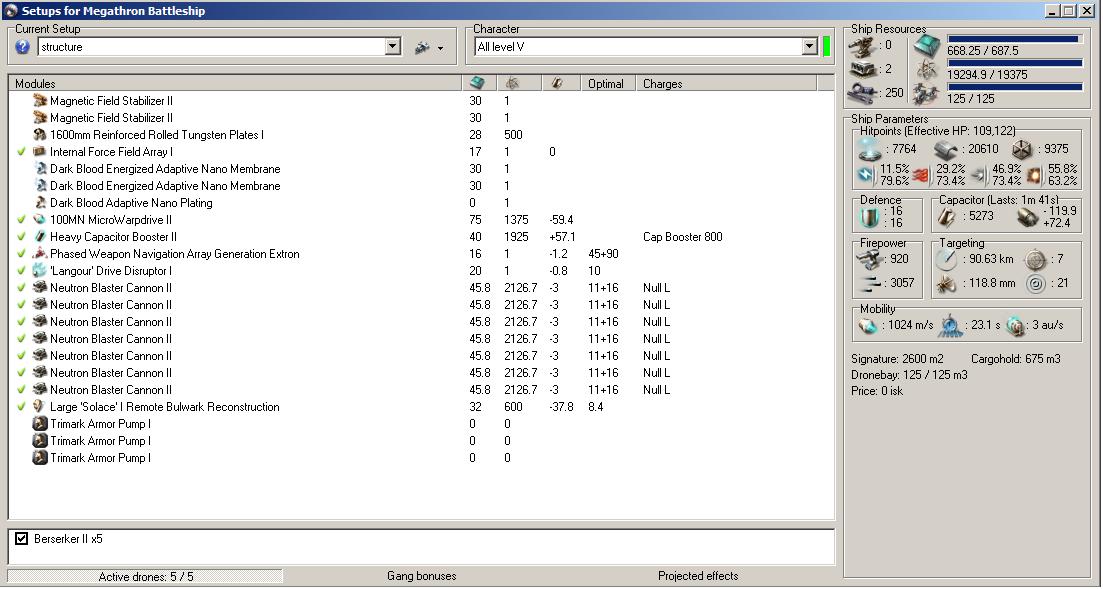Click the green character status indicator
1103x589 pixels.
(x=827, y=46)
